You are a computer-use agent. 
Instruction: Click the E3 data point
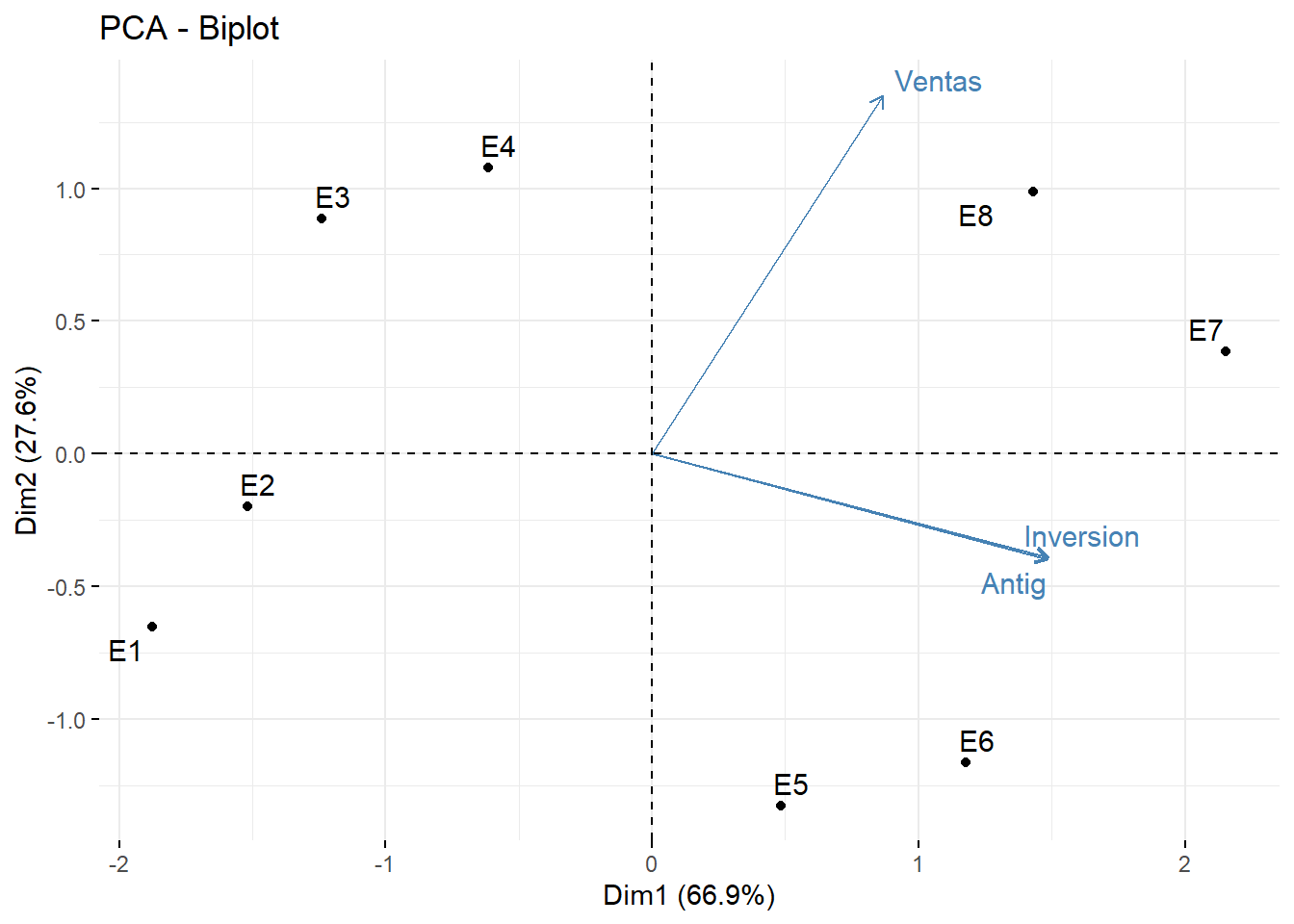(x=322, y=218)
